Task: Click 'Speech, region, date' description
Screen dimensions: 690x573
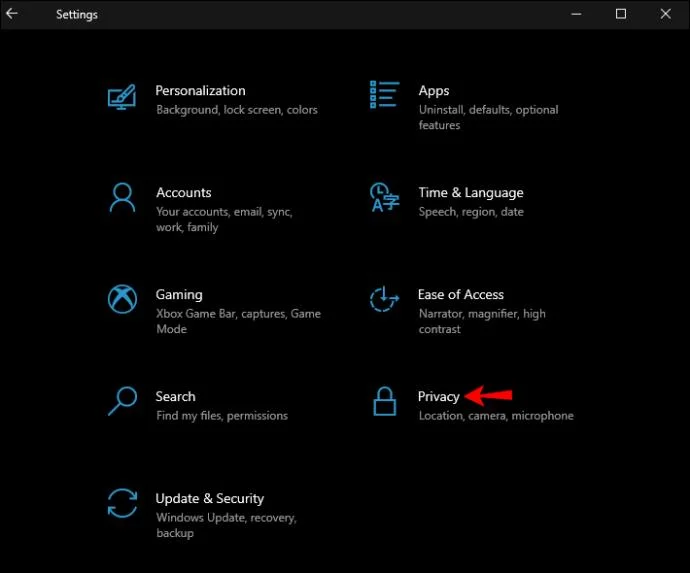Action: tap(471, 212)
